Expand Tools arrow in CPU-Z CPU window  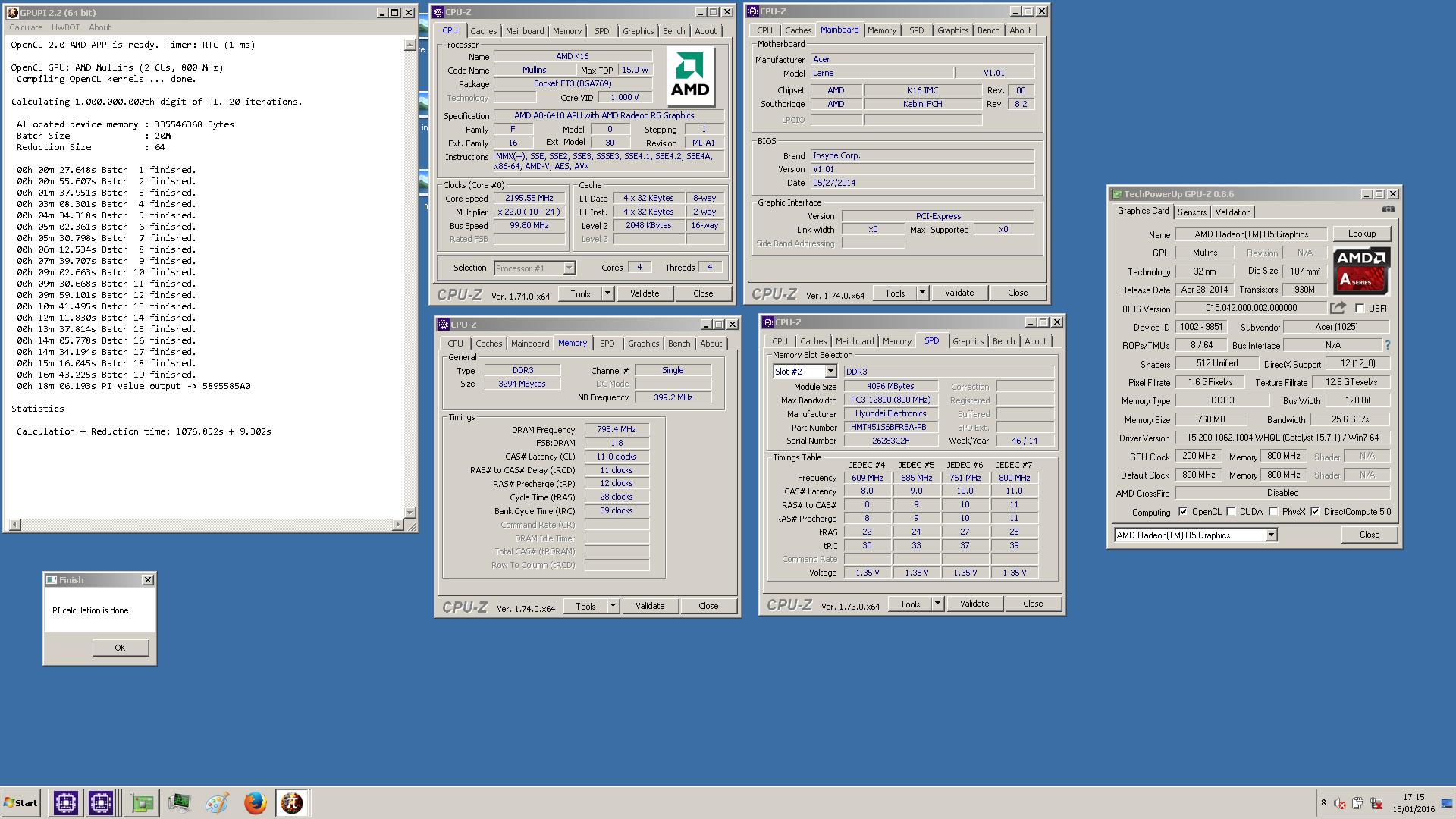coord(607,293)
